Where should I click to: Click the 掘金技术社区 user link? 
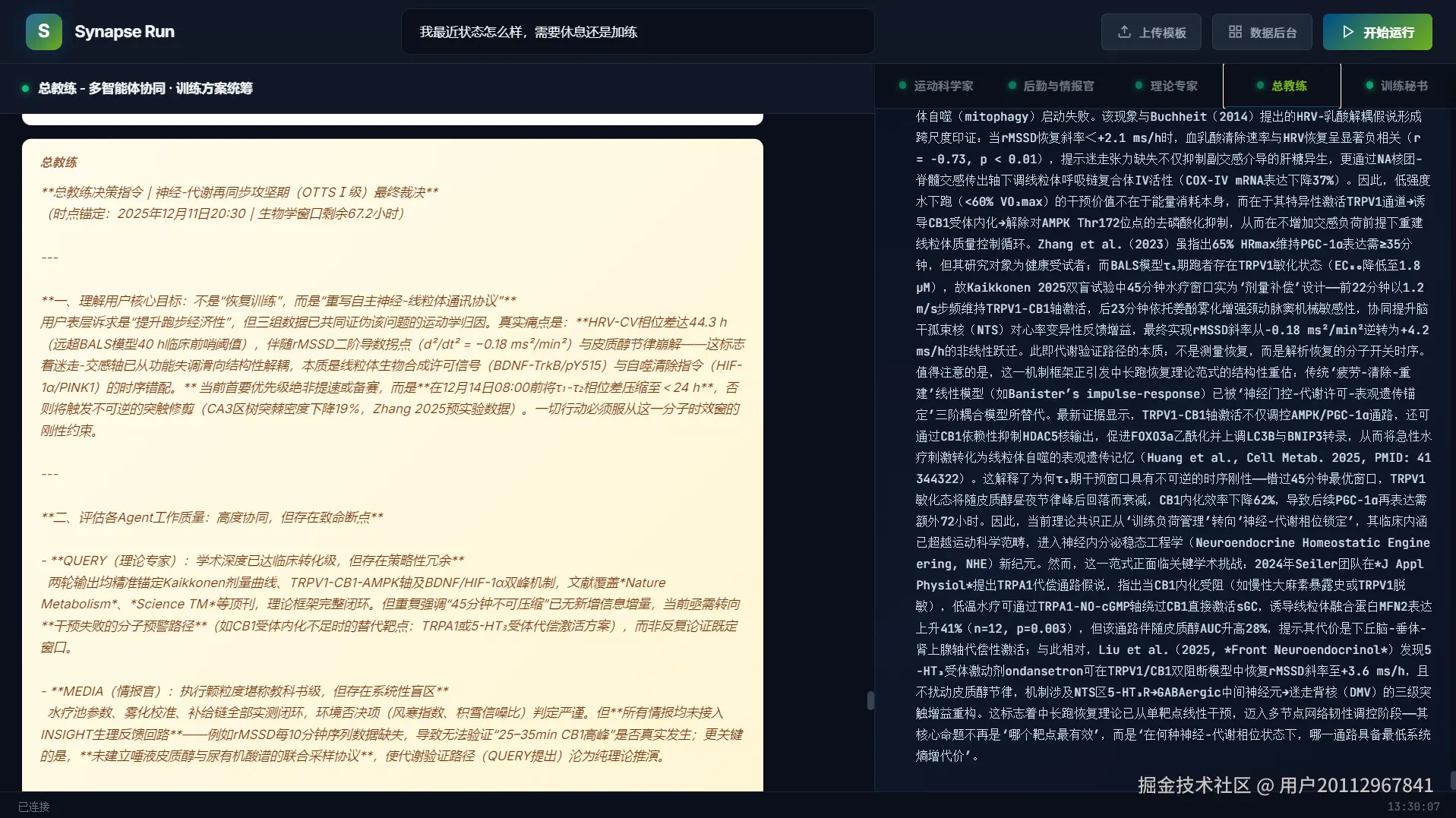1284,785
